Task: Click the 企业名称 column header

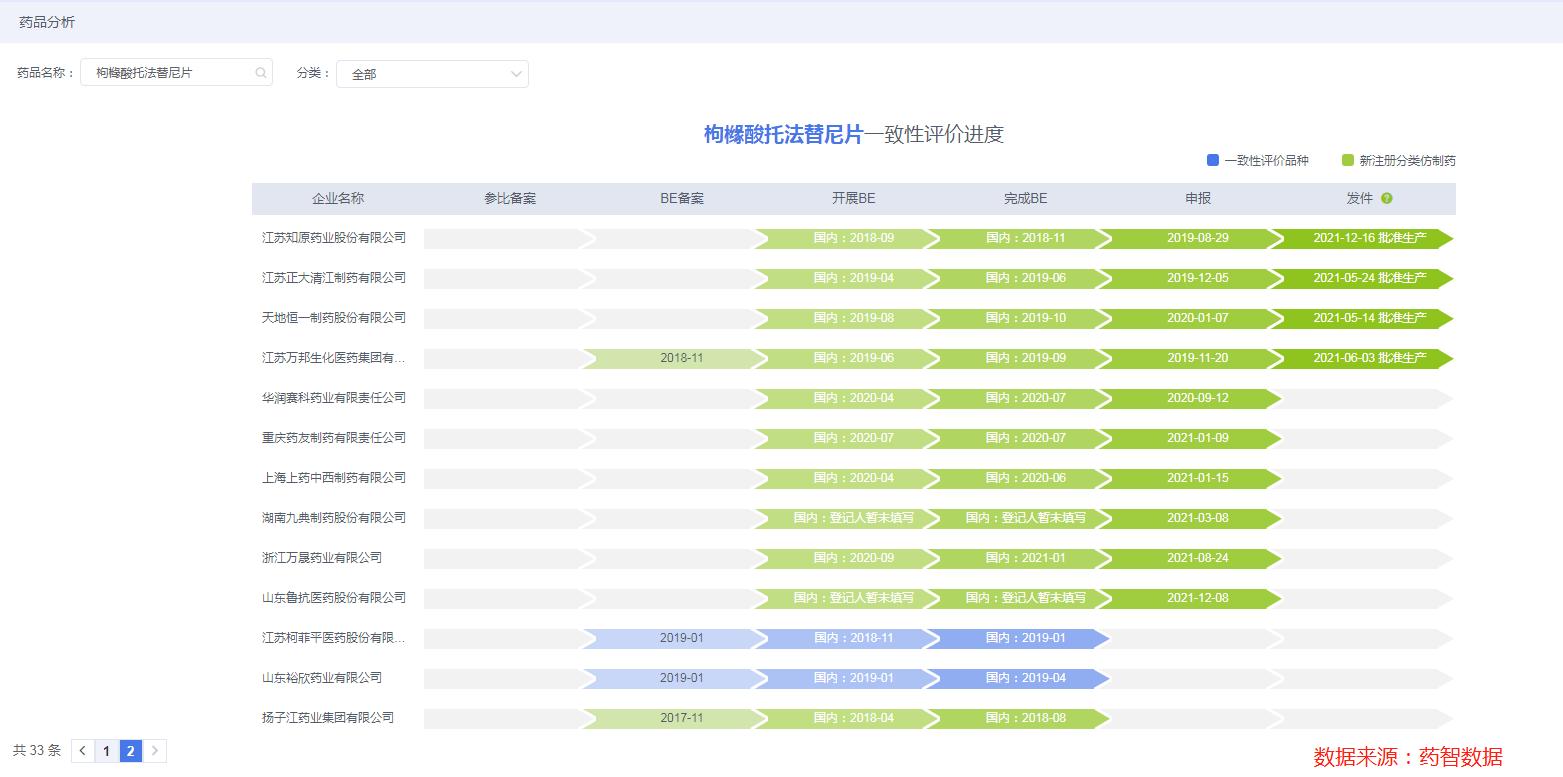Action: click(x=338, y=198)
